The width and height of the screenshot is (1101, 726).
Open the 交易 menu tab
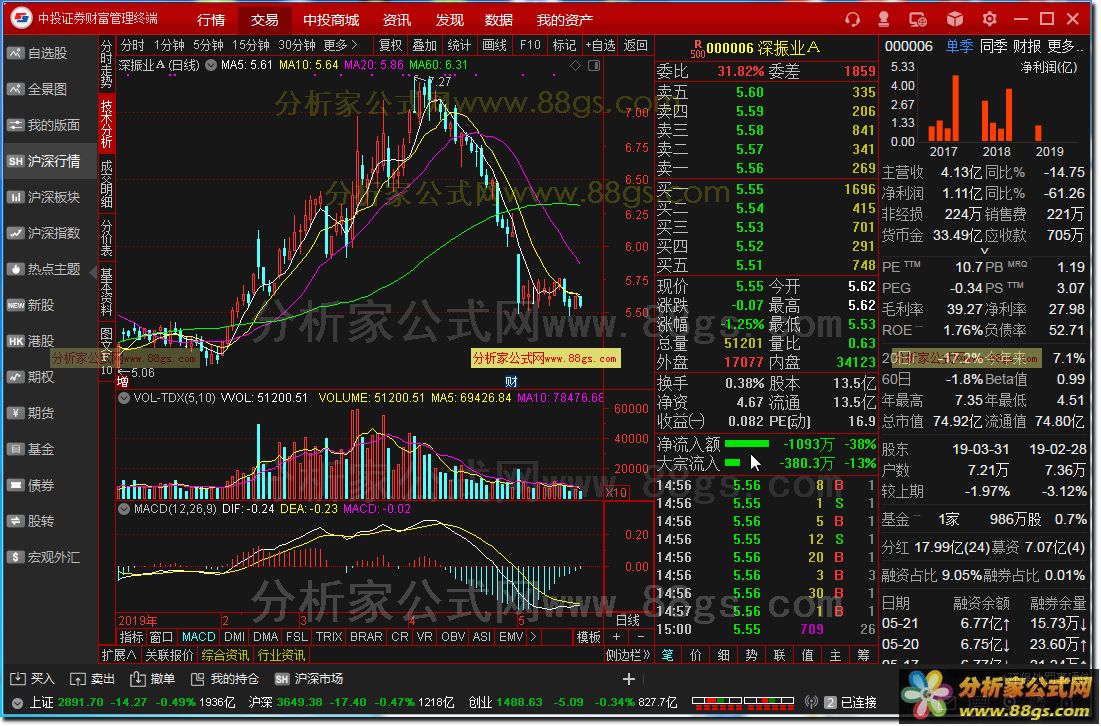tap(265, 20)
